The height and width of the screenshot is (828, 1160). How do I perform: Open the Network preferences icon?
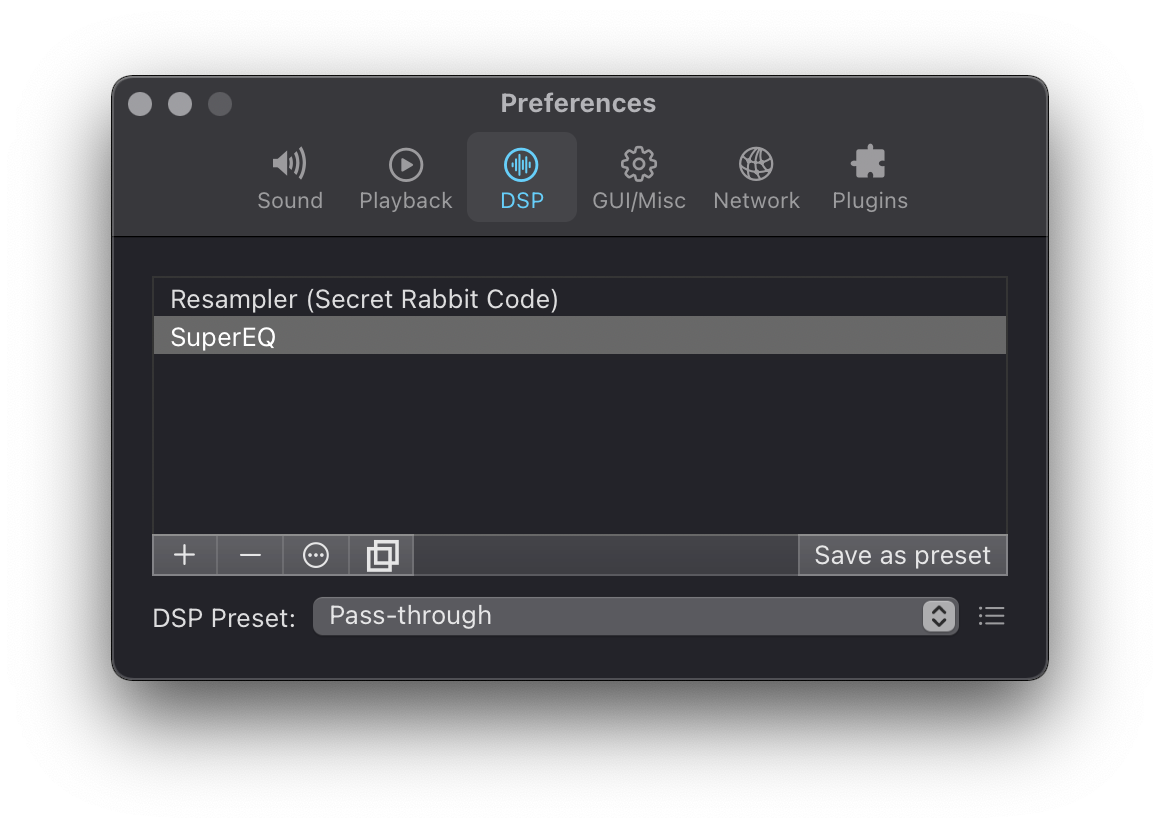756,177
